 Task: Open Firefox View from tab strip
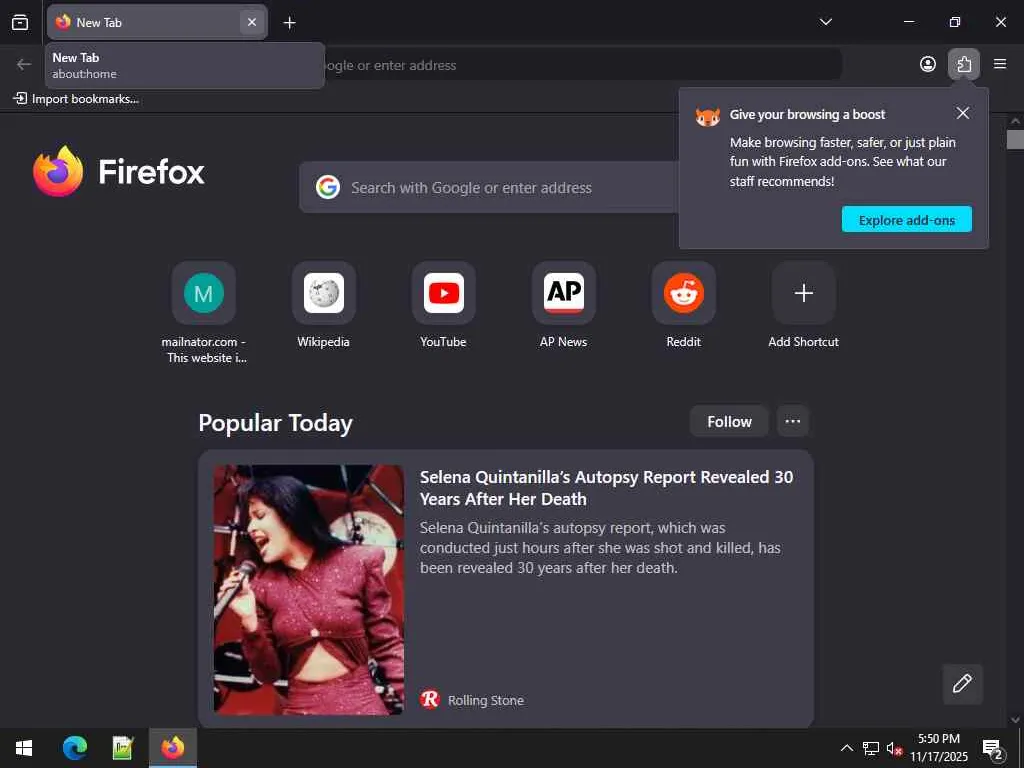tap(20, 22)
